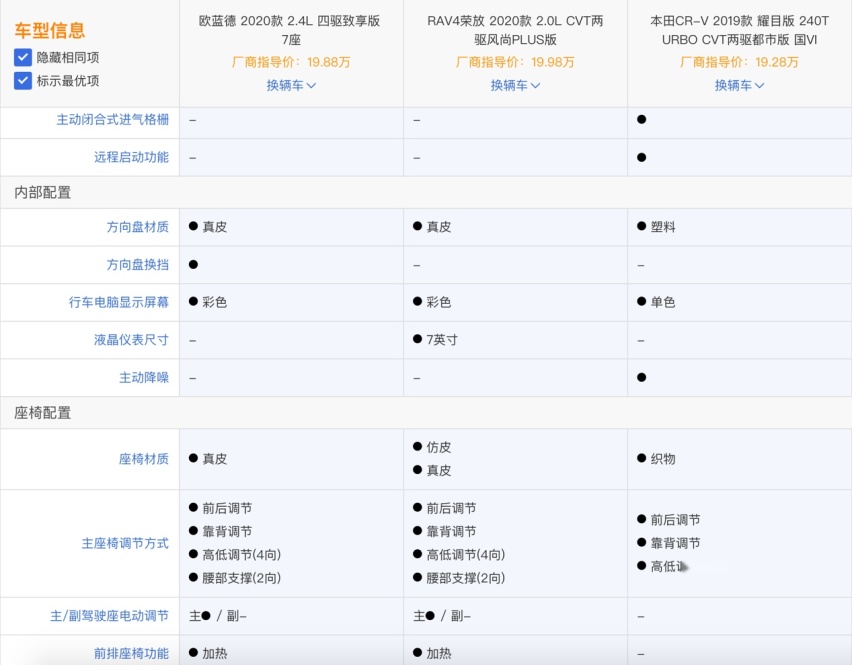This screenshot has height=665, width=852.
Task: Select 厂商指导价 19.98万 price text
Action: pos(515,62)
